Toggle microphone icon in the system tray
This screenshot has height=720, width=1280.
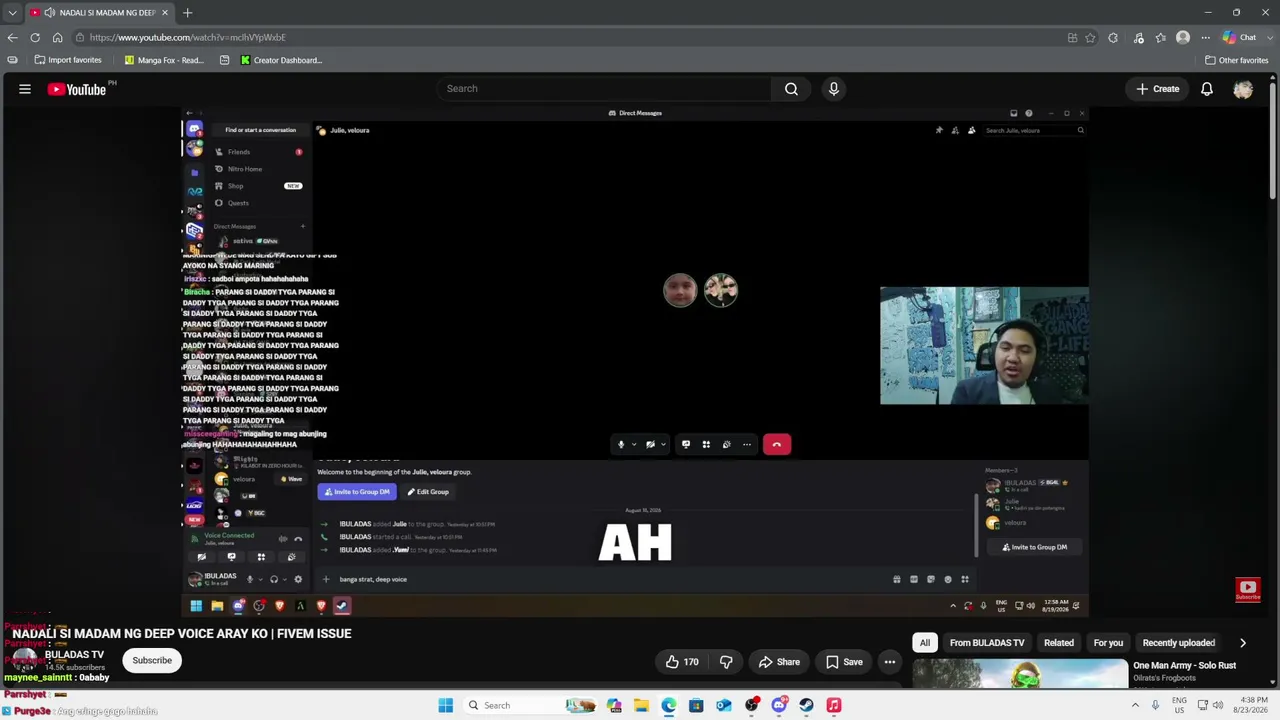tap(1155, 706)
